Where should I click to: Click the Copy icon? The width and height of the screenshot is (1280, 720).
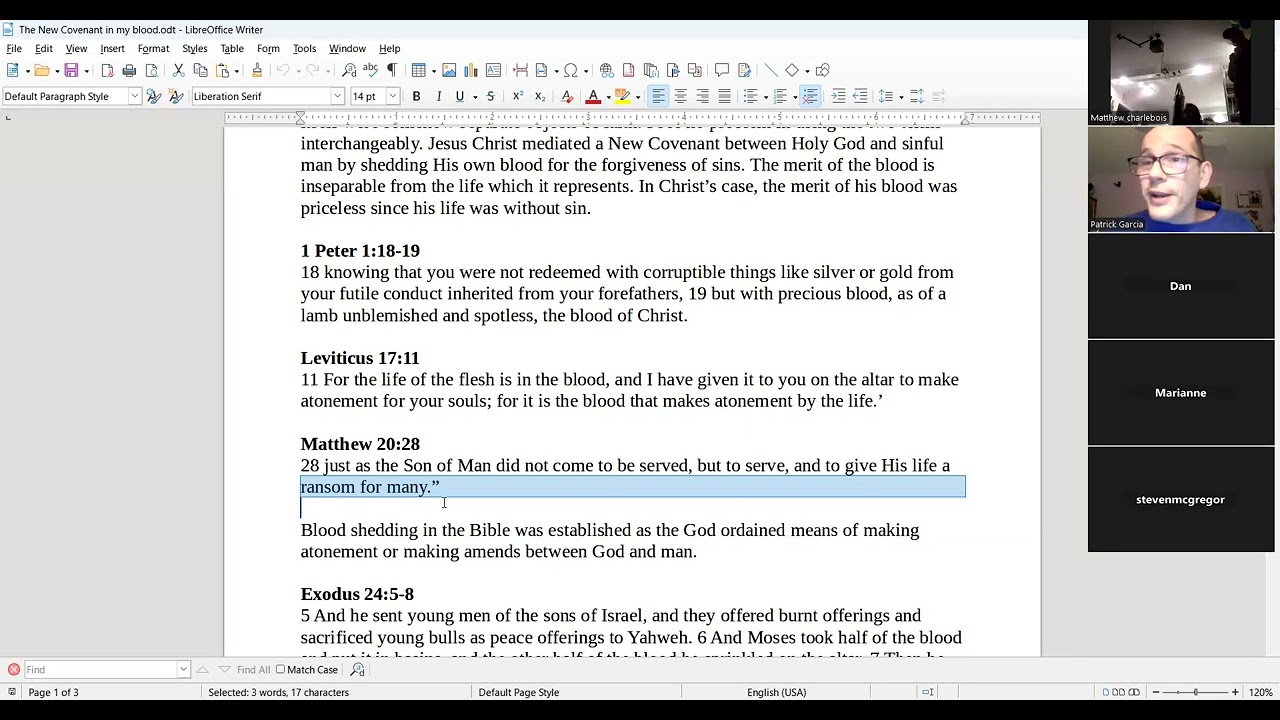[200, 70]
